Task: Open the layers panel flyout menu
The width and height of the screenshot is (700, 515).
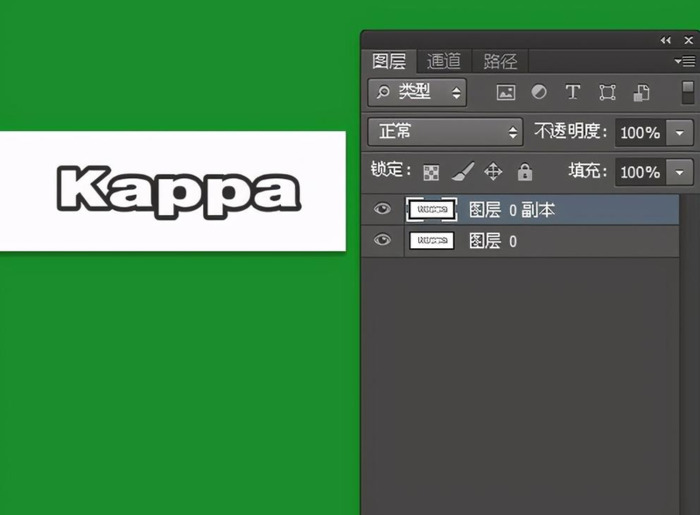Action: coord(684,61)
